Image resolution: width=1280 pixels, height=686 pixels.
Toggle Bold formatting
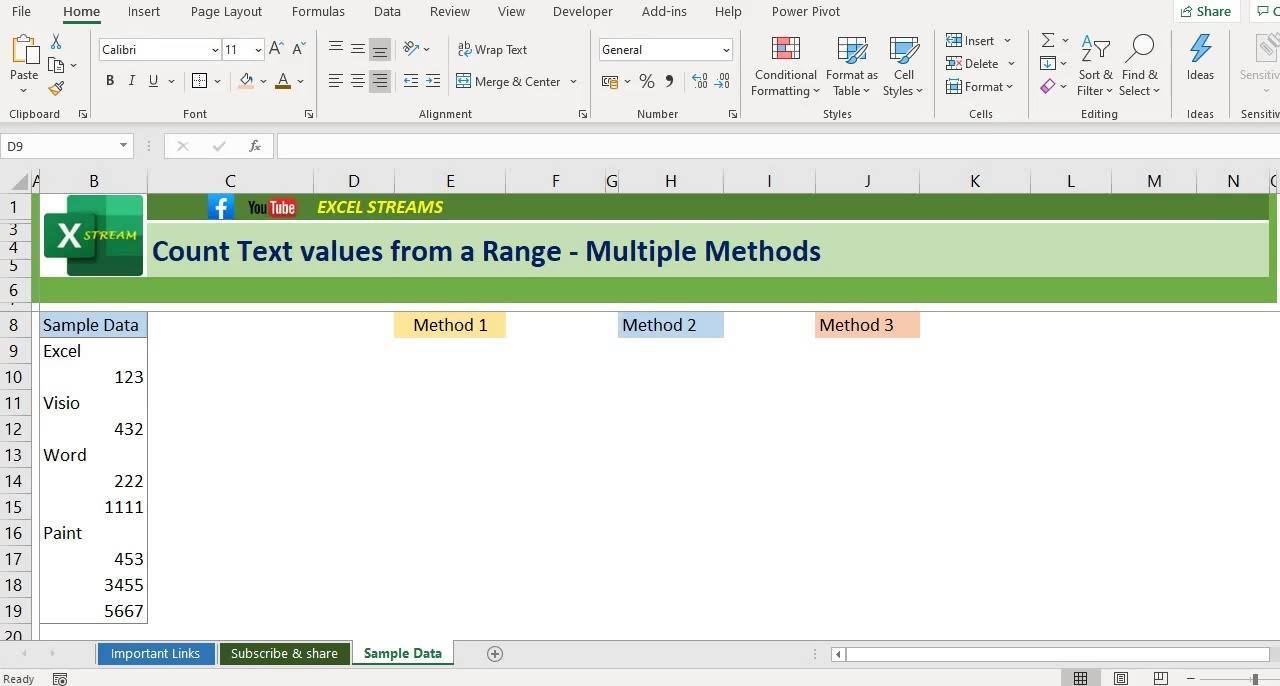[x=109, y=81]
